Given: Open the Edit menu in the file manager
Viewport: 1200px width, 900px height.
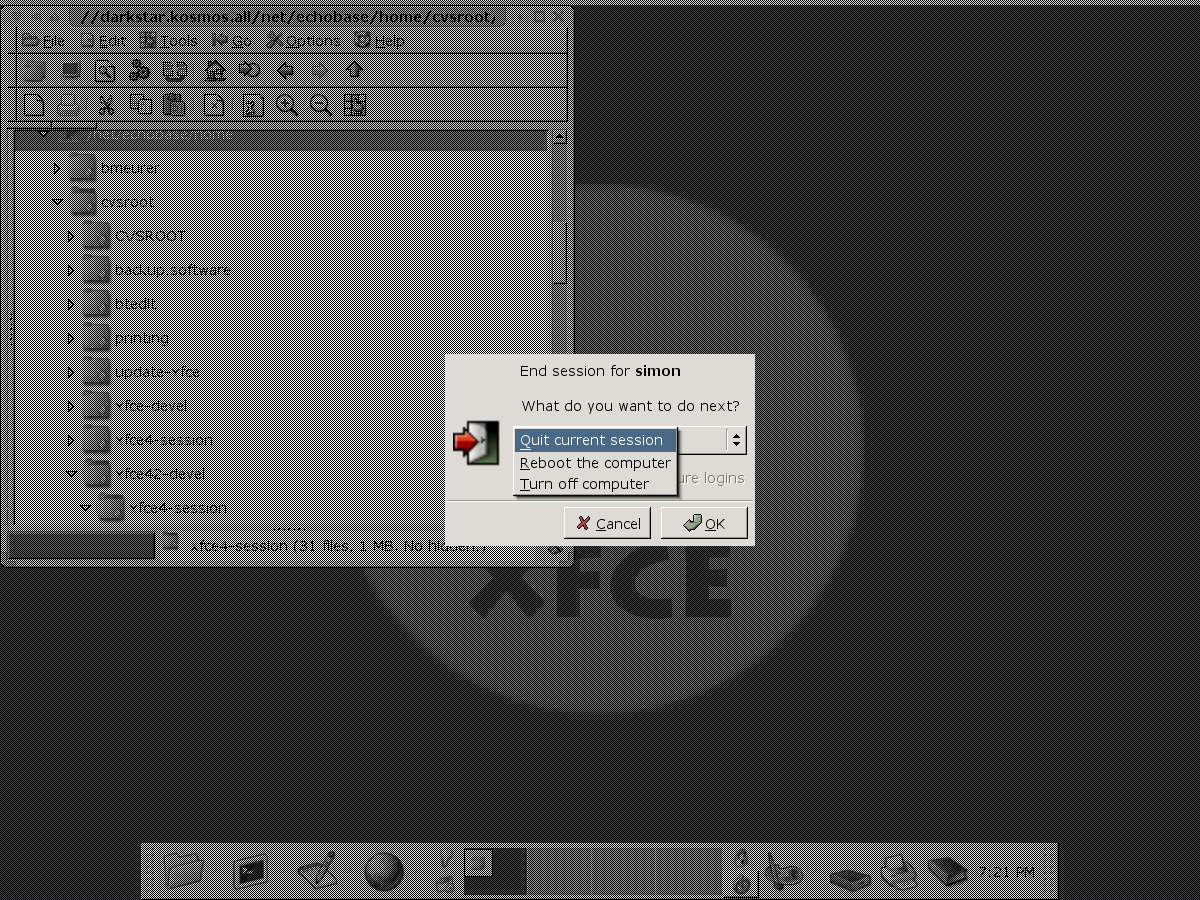Looking at the screenshot, I should click(x=104, y=41).
